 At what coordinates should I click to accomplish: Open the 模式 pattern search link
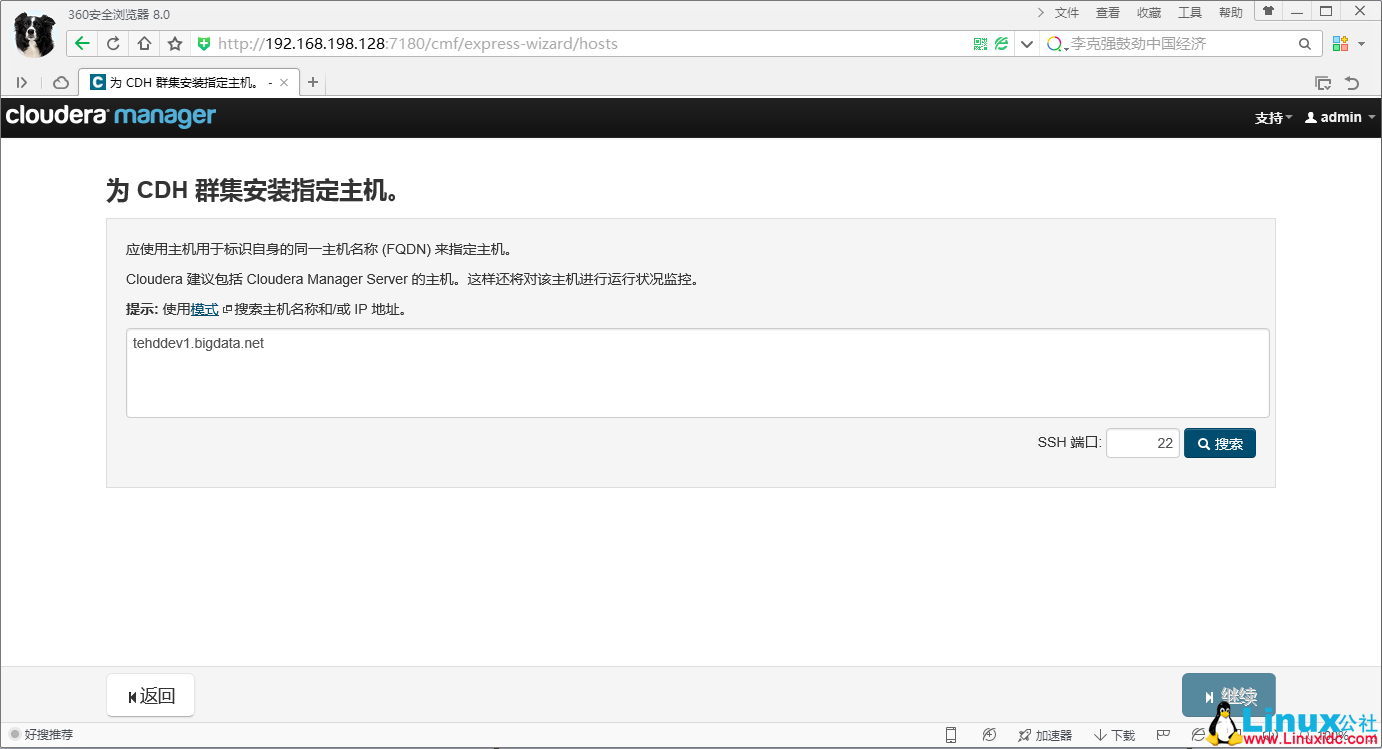(203, 309)
